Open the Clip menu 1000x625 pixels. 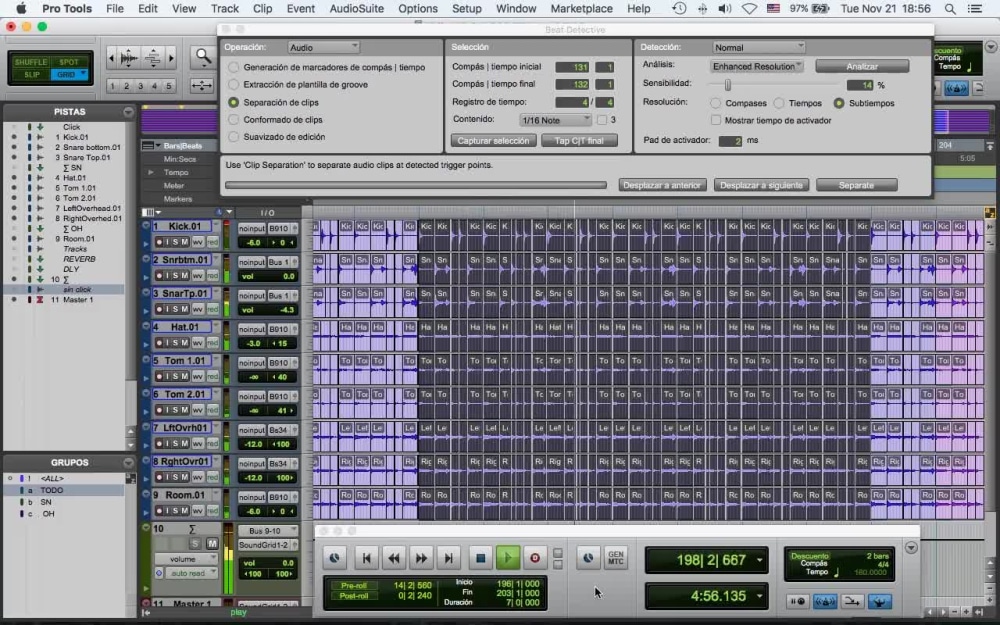click(x=262, y=9)
